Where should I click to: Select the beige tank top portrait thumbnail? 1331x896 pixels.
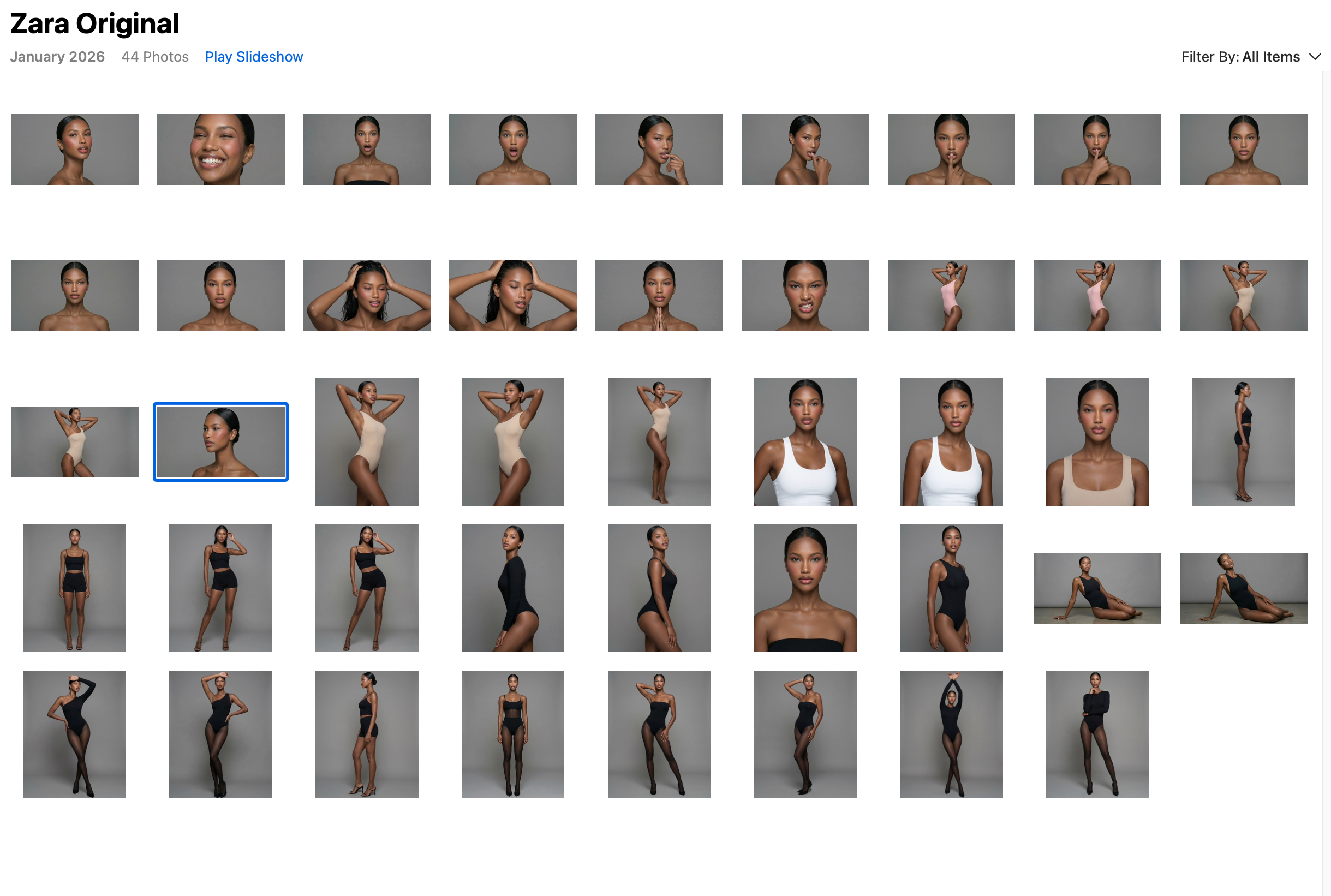coord(1097,441)
